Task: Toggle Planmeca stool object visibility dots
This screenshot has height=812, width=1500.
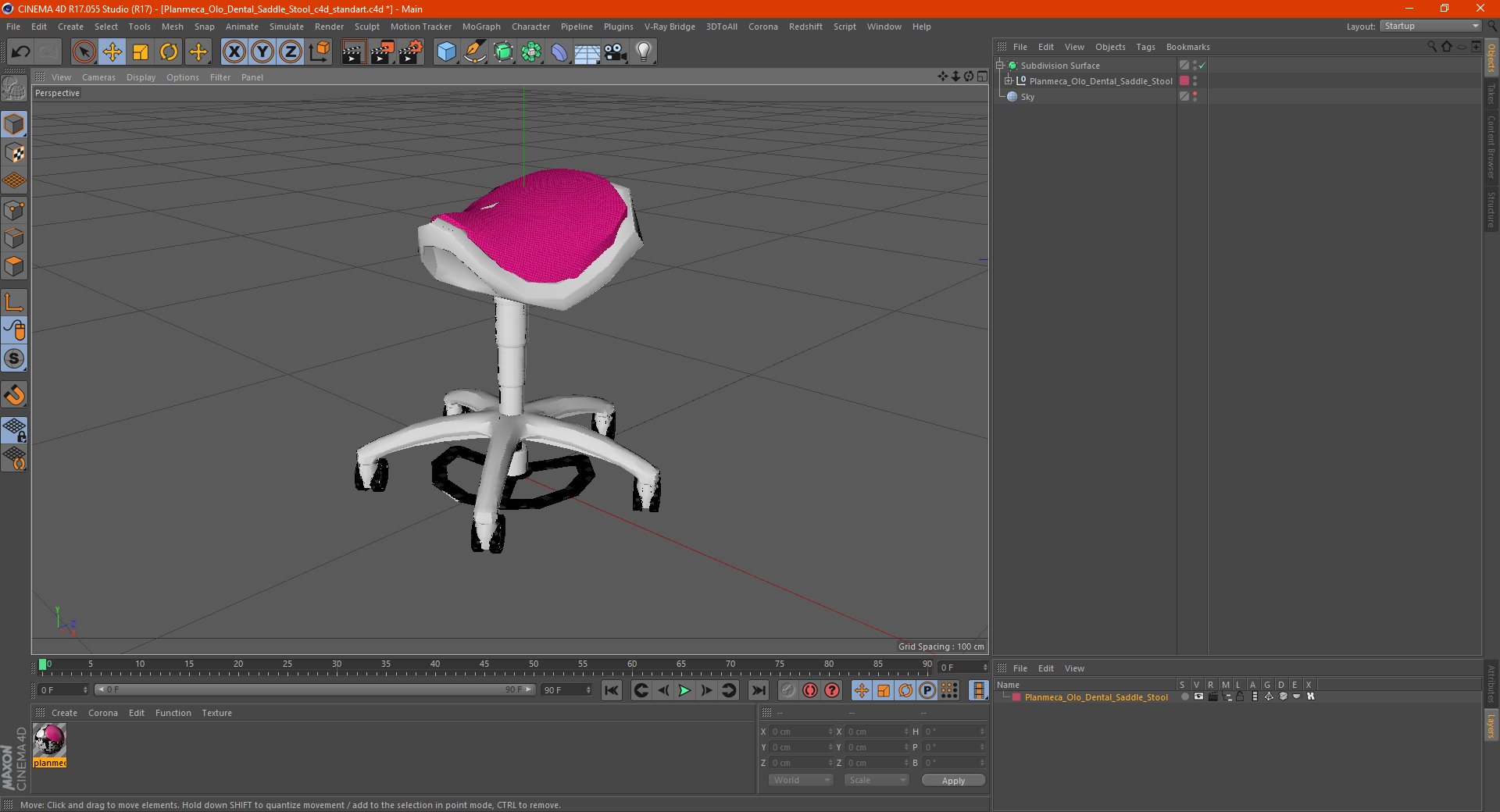Action: click(1195, 80)
